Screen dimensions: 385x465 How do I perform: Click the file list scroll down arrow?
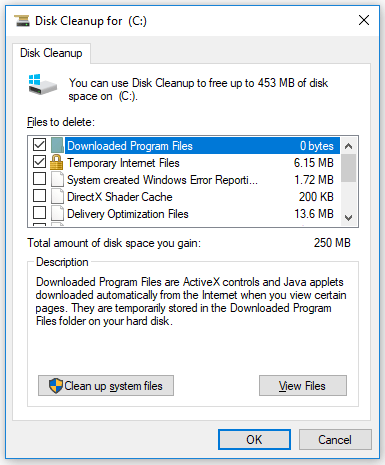pos(349,218)
